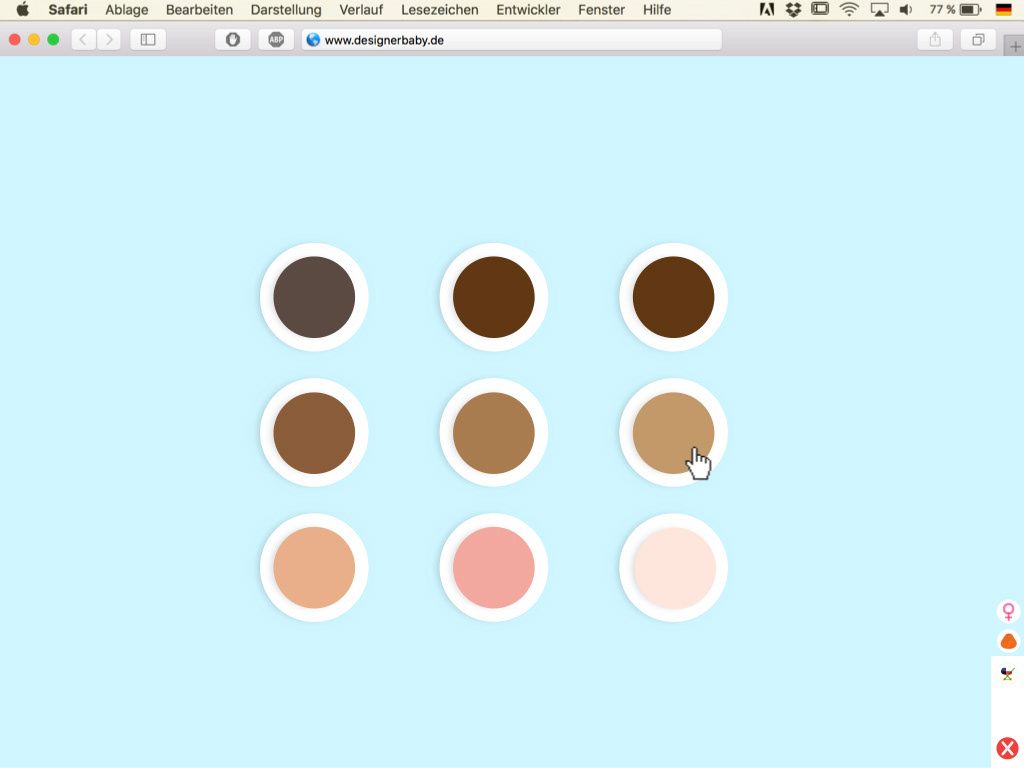1024x768 pixels.
Task: Click the German flag input source
Action: pyautogui.click(x=1004, y=10)
